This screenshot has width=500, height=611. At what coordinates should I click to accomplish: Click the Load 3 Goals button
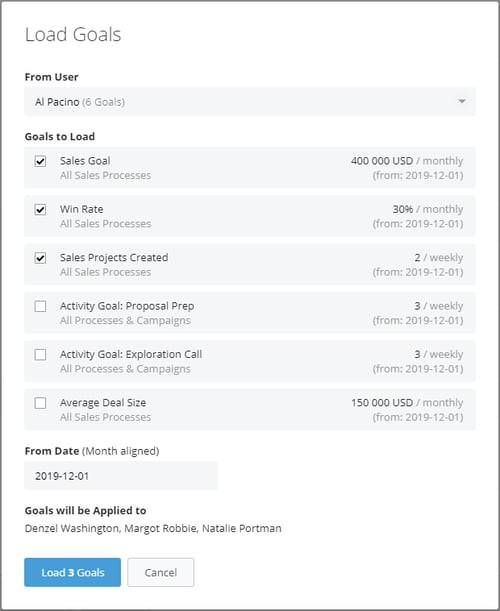pyautogui.click(x=72, y=572)
